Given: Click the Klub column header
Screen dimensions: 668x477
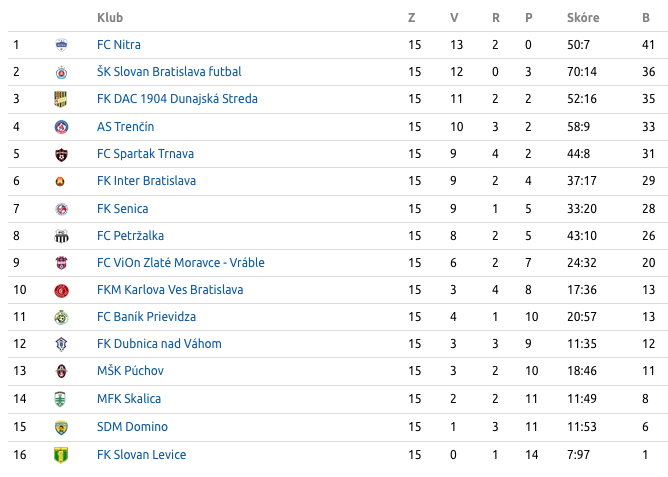Looking at the screenshot, I should click(110, 18).
